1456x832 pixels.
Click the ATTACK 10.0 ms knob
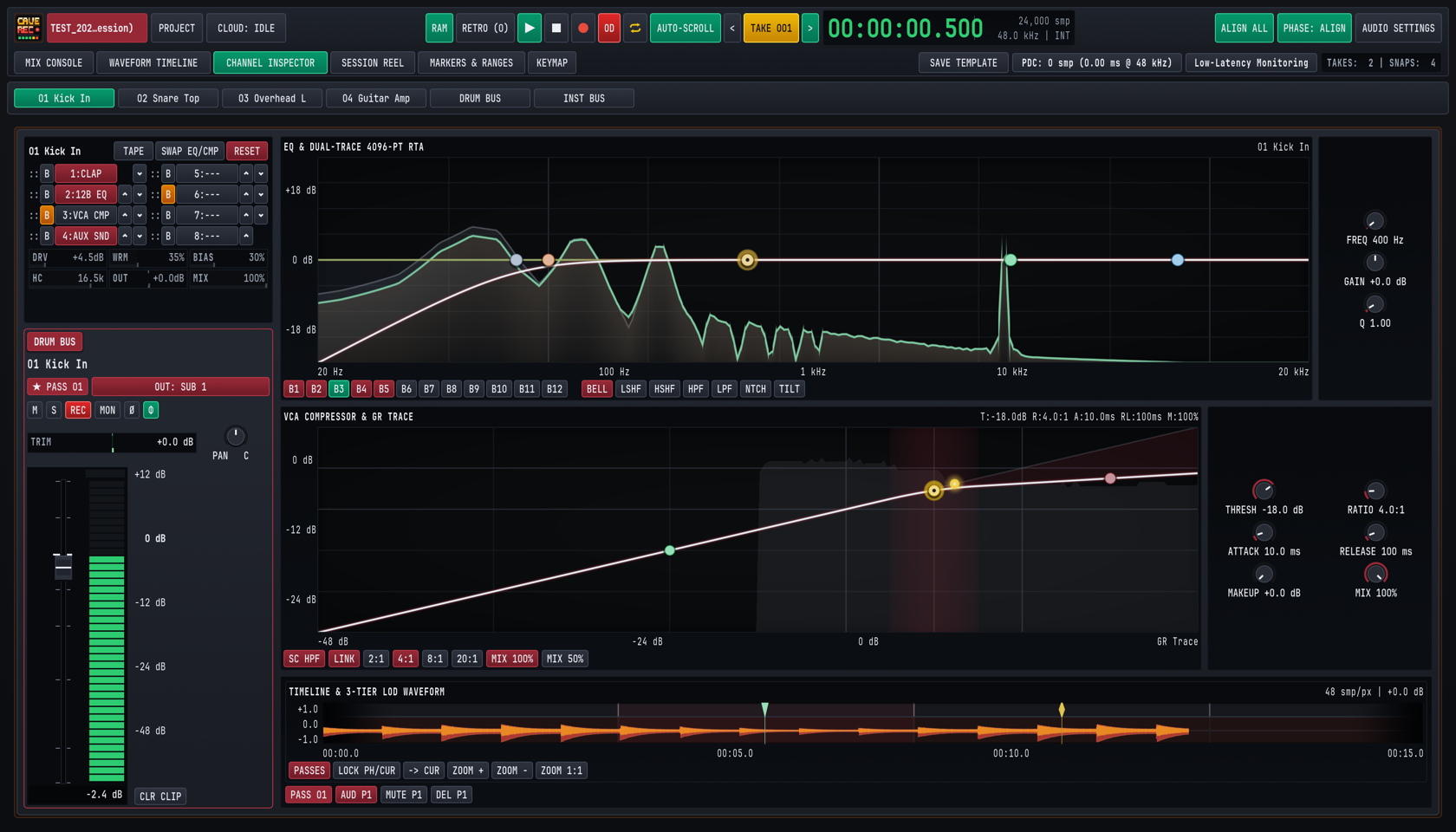click(1264, 532)
